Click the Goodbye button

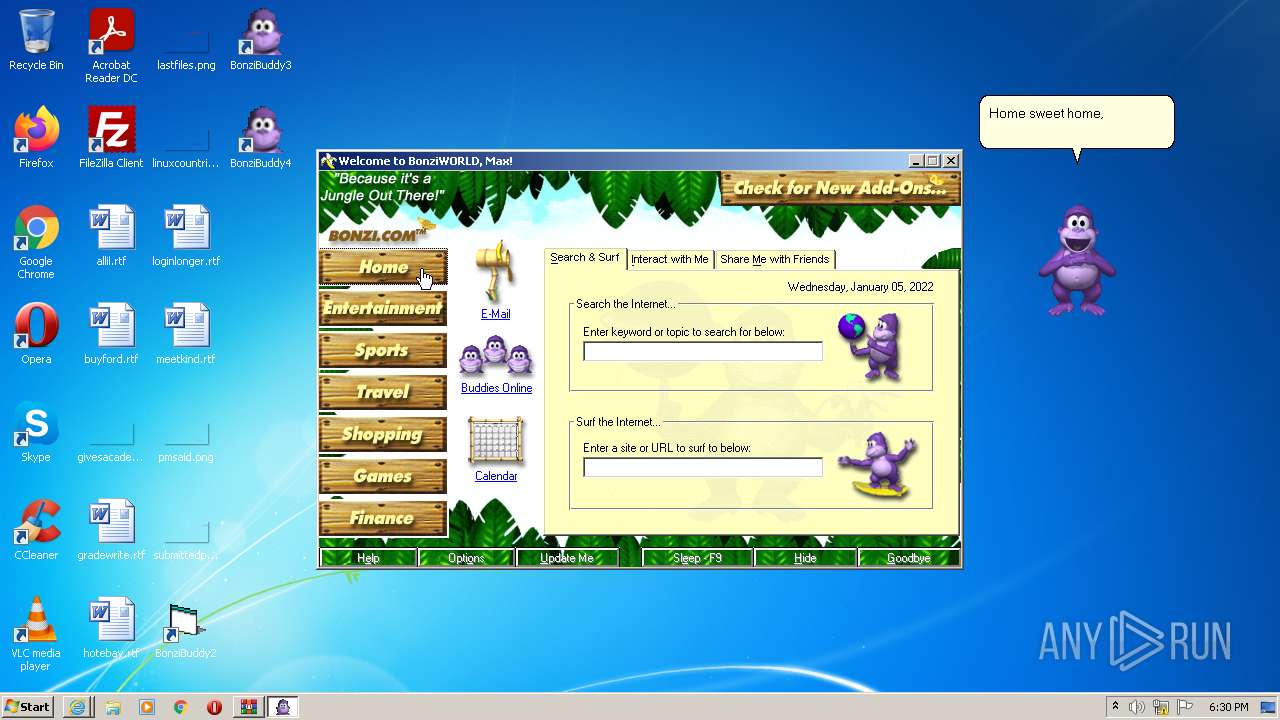(x=908, y=558)
